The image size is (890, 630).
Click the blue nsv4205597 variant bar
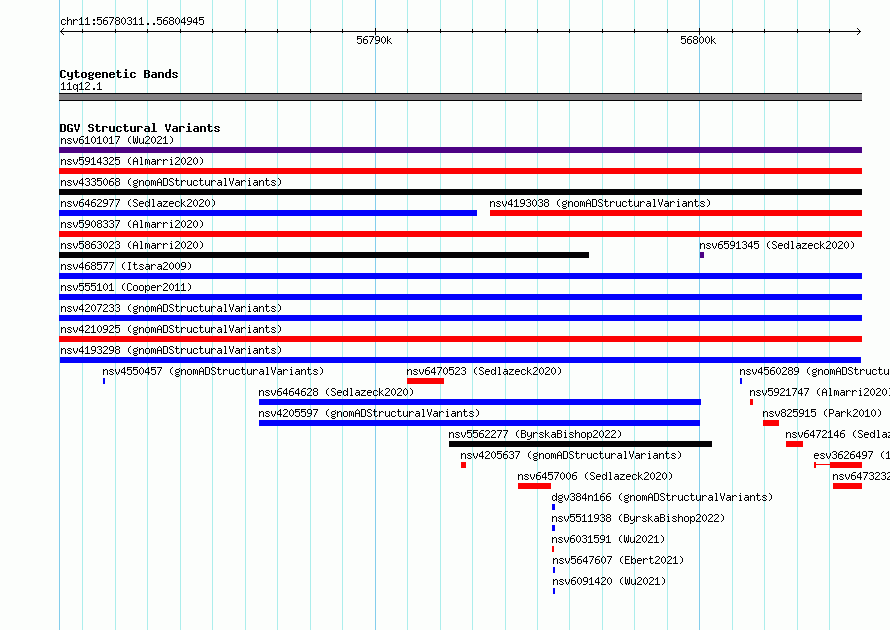[x=479, y=423]
